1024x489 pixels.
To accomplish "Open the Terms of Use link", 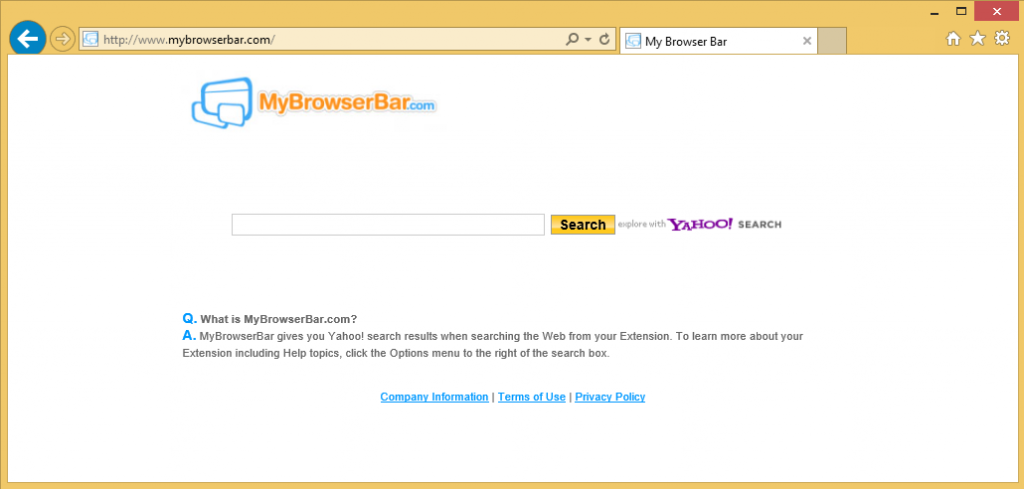I will (x=532, y=397).
